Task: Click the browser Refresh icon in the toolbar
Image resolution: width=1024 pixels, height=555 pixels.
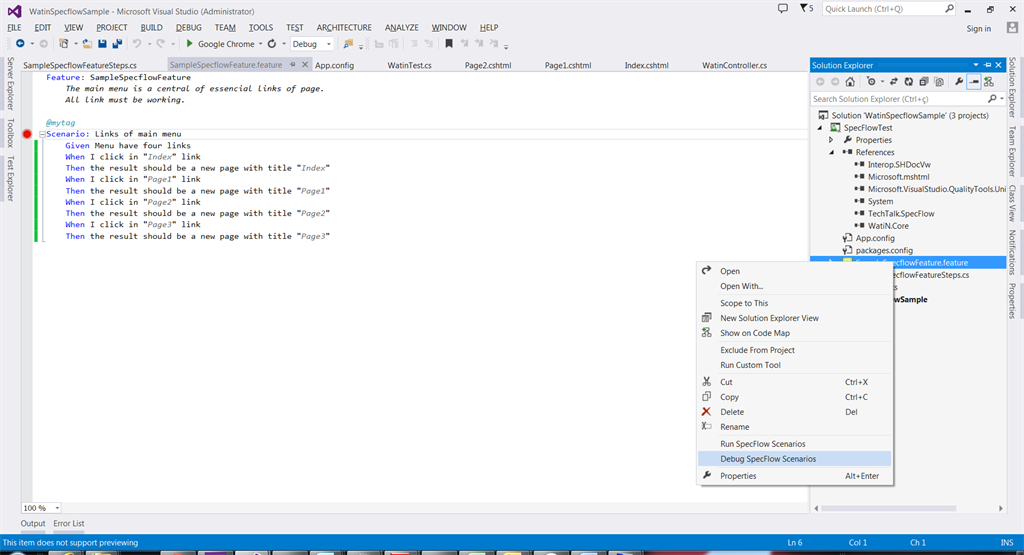Action: point(272,44)
